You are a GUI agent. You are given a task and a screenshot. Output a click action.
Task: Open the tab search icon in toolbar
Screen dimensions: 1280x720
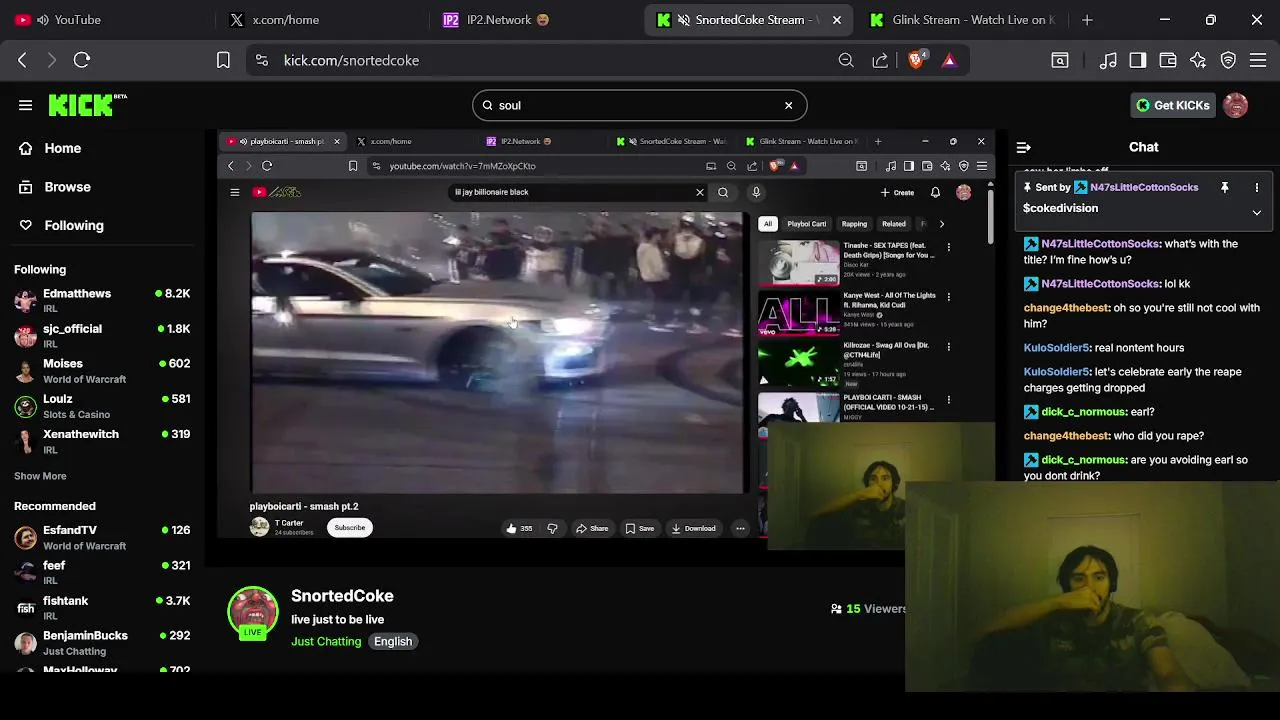pos(1060,60)
